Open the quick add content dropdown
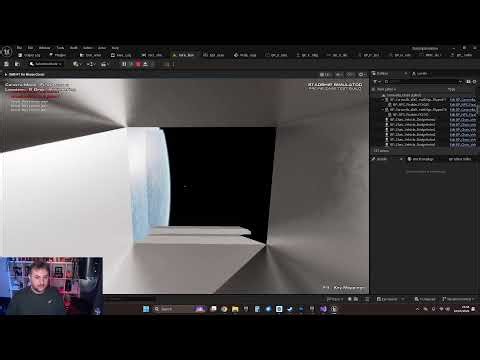The height and width of the screenshot is (360, 480). pyautogui.click(x=77, y=64)
